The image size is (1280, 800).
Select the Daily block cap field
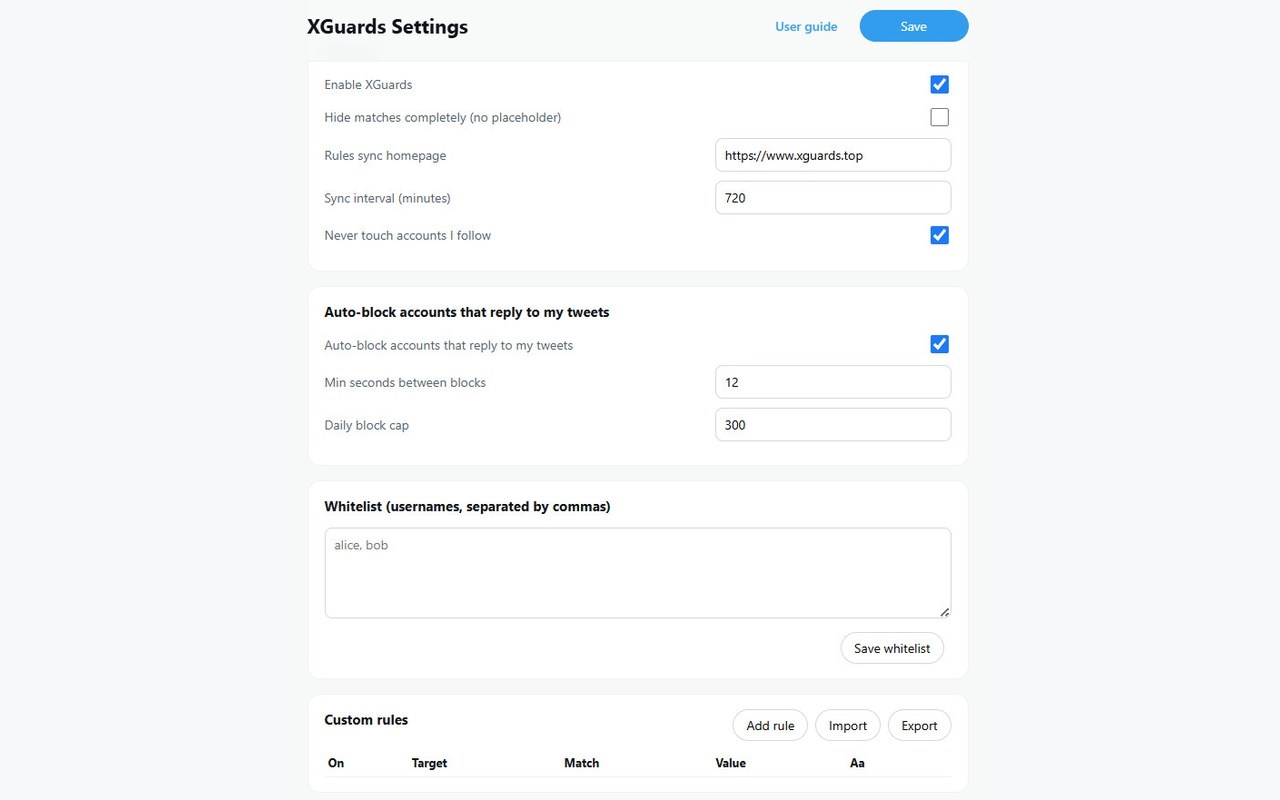[833, 424]
